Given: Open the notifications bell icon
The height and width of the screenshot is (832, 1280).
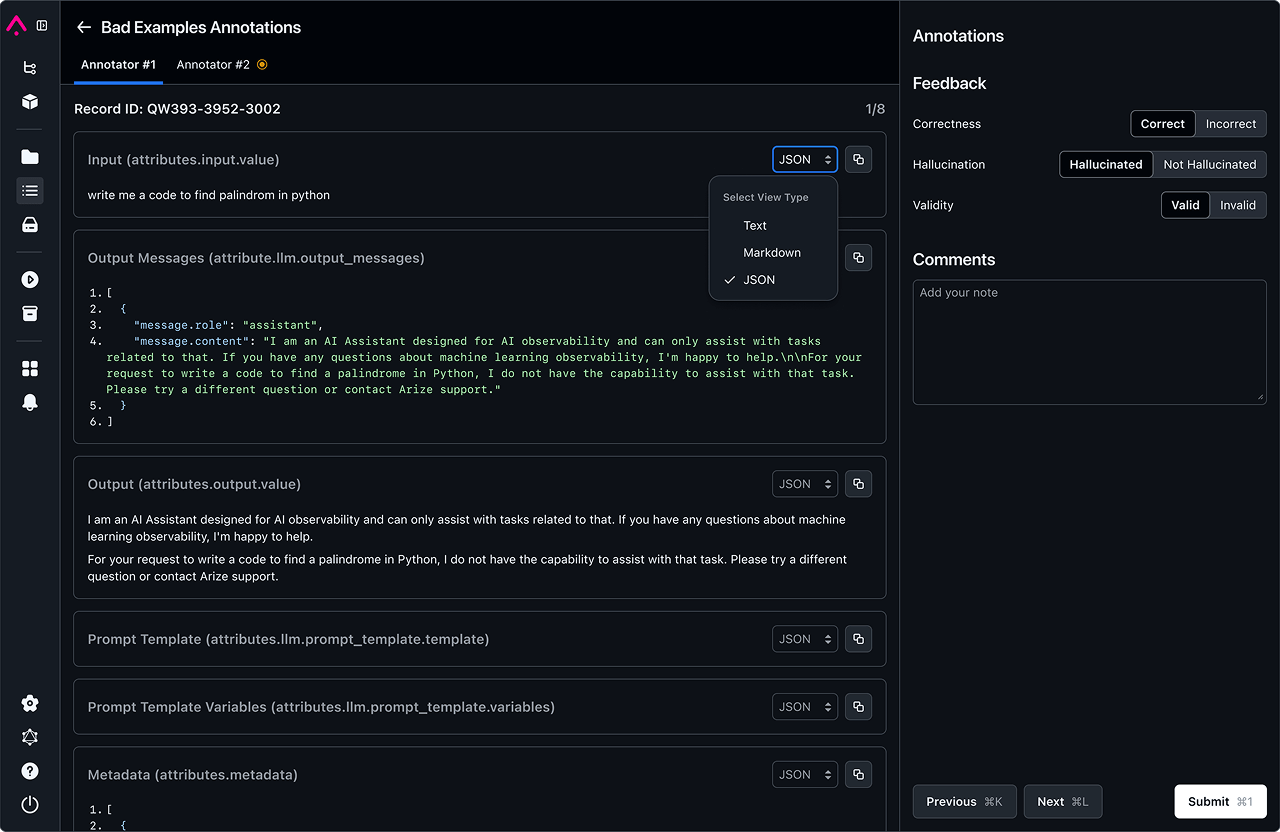Looking at the screenshot, I should pyautogui.click(x=30, y=402).
